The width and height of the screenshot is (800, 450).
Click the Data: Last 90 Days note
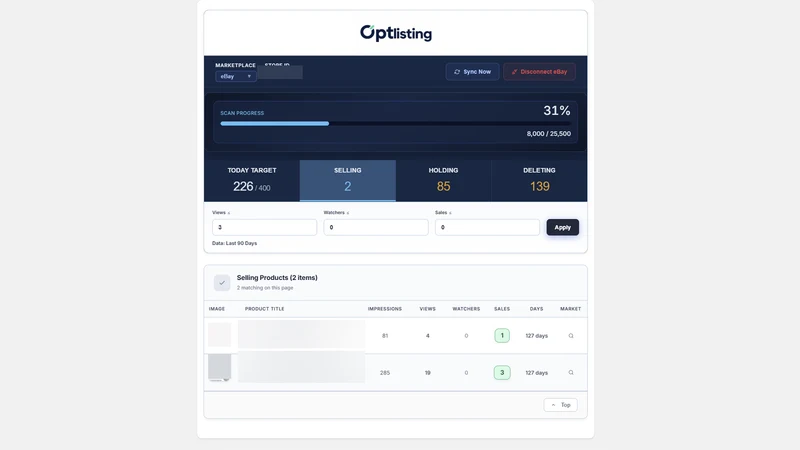click(235, 243)
